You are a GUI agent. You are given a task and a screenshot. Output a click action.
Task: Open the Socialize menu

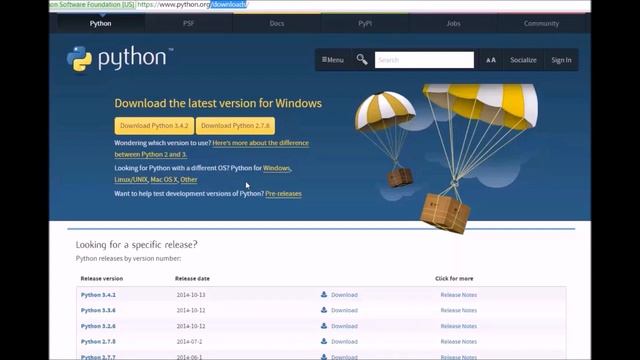(523, 60)
